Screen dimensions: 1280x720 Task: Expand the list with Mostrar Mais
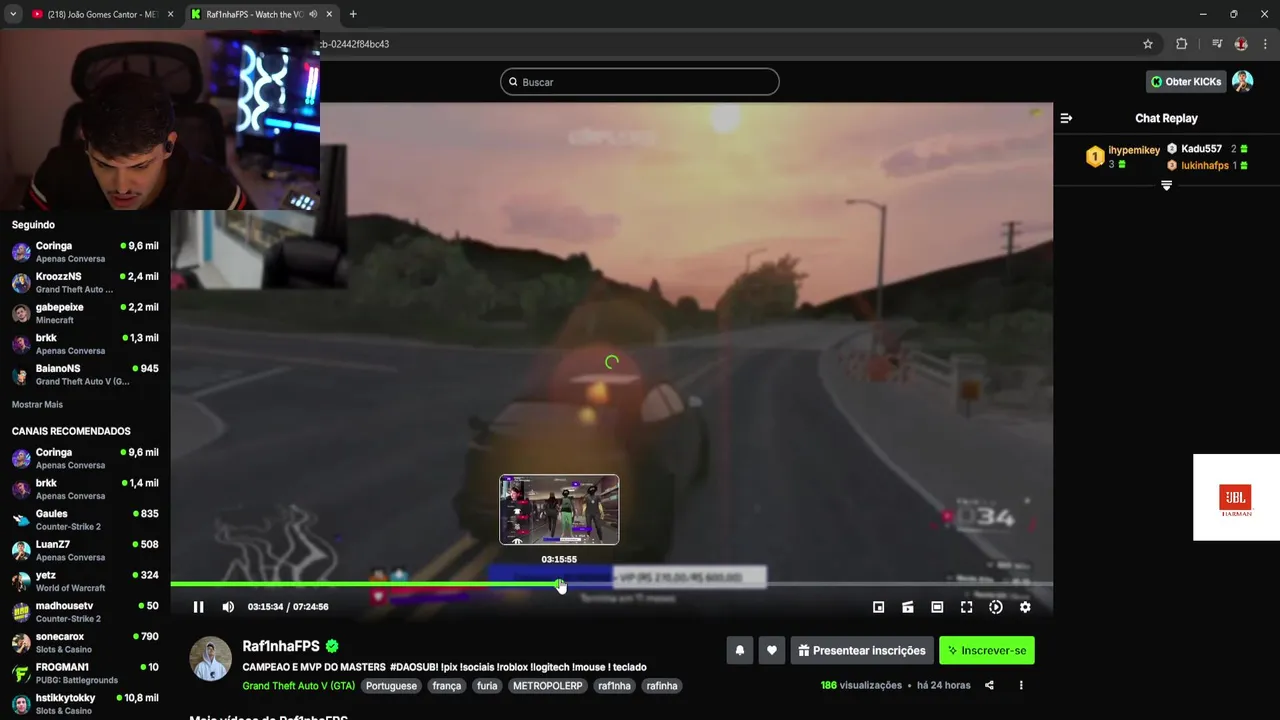click(37, 404)
